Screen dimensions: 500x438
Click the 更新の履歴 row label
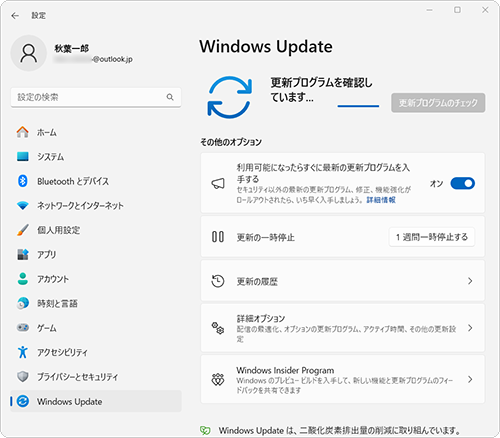[257, 282]
